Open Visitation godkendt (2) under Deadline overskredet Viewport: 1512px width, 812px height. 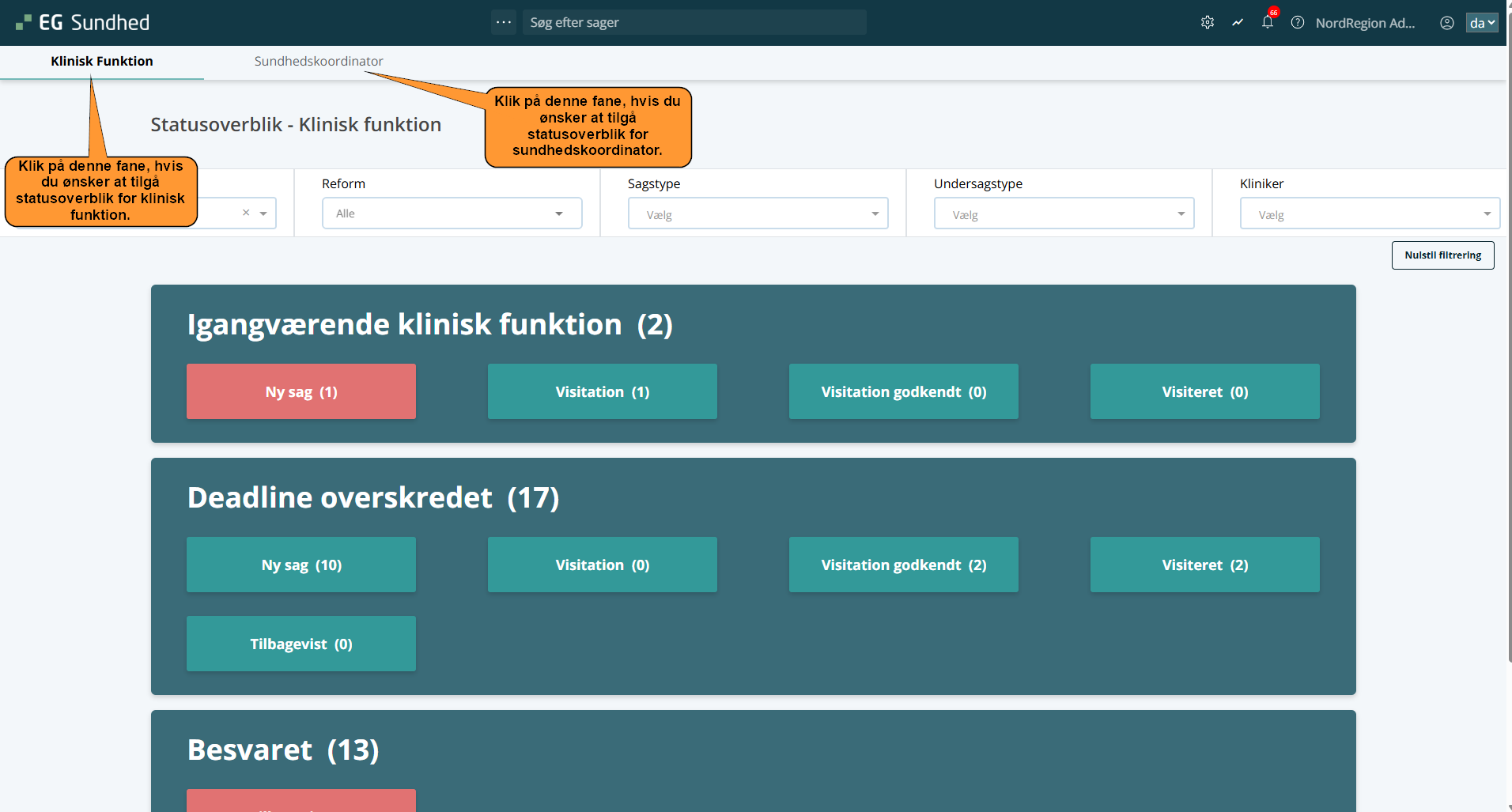point(903,565)
